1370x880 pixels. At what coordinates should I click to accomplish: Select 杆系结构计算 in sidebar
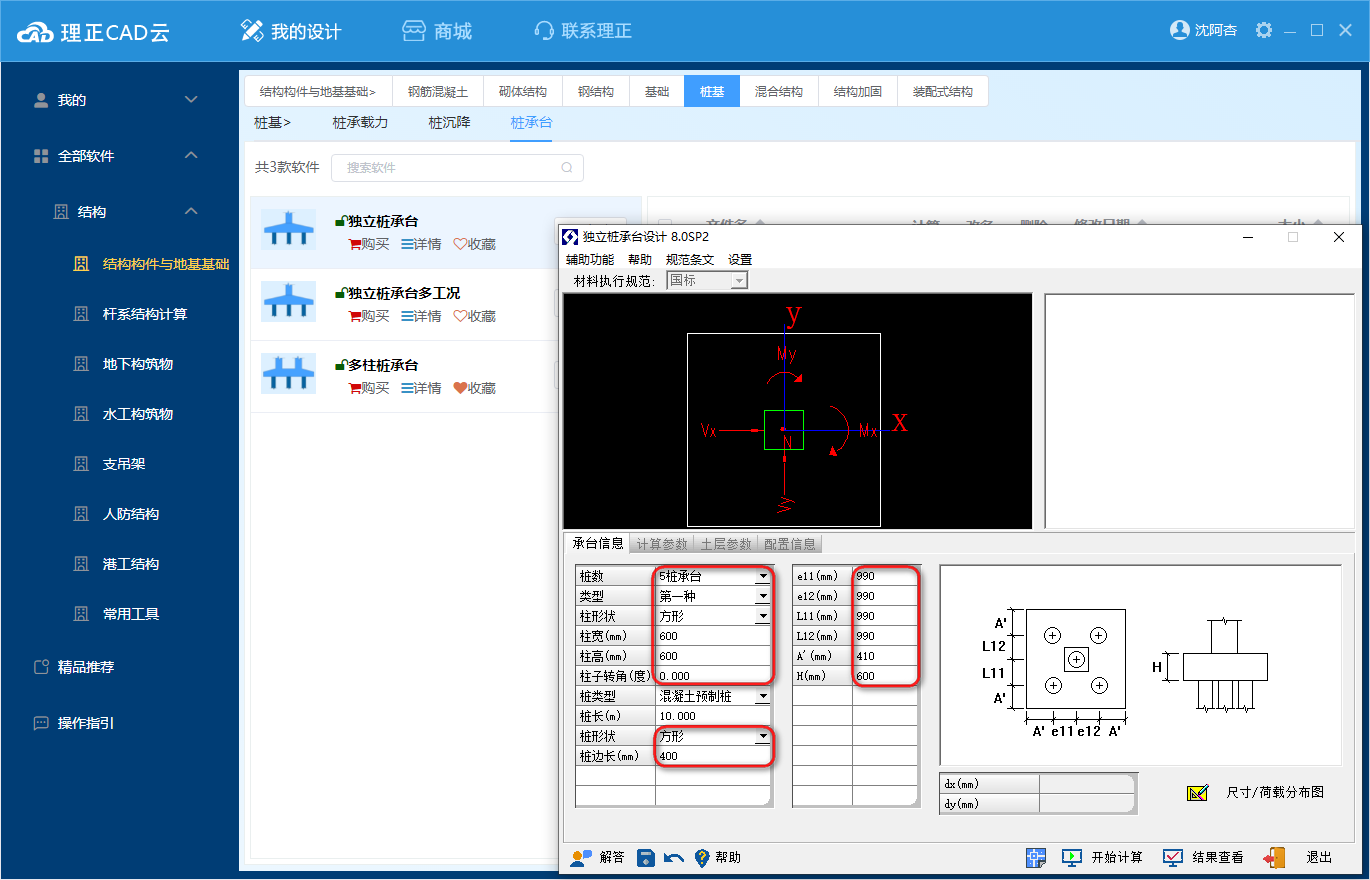(145, 314)
